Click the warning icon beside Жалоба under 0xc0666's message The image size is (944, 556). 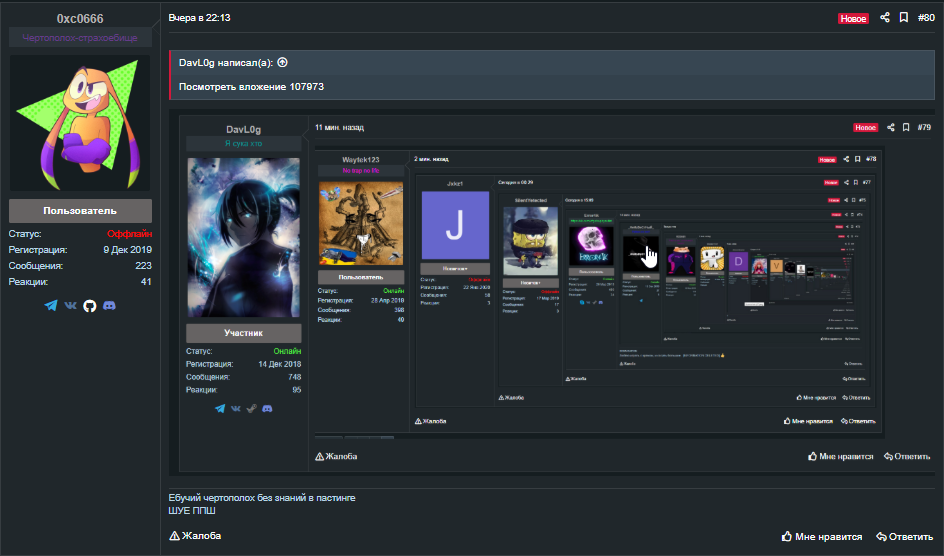174,536
